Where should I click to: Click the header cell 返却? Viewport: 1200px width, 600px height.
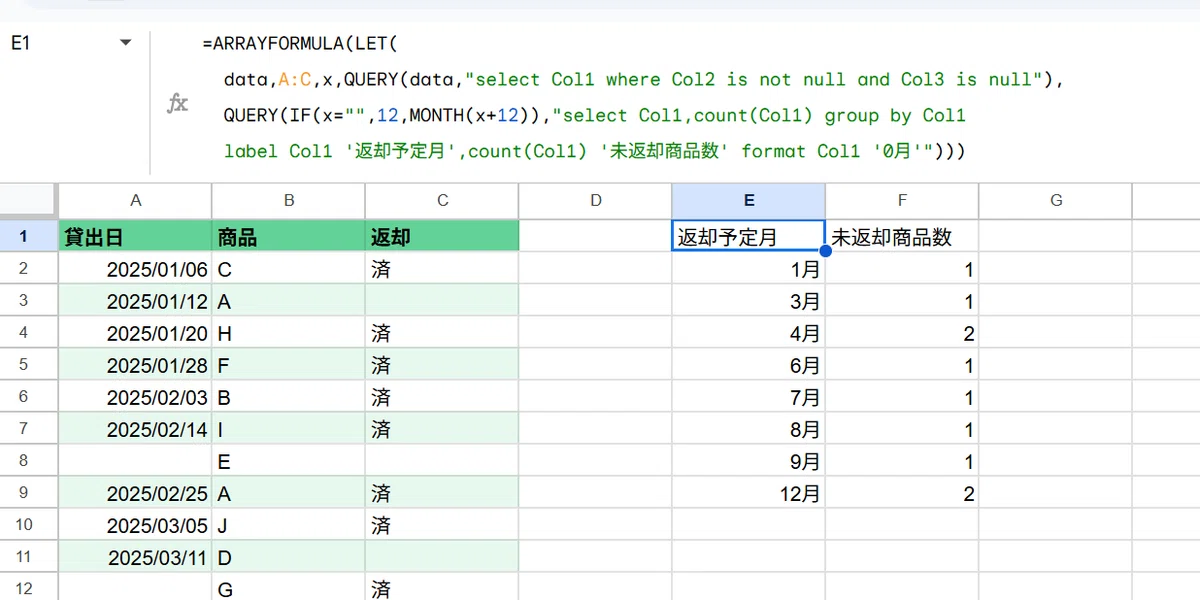click(443, 237)
